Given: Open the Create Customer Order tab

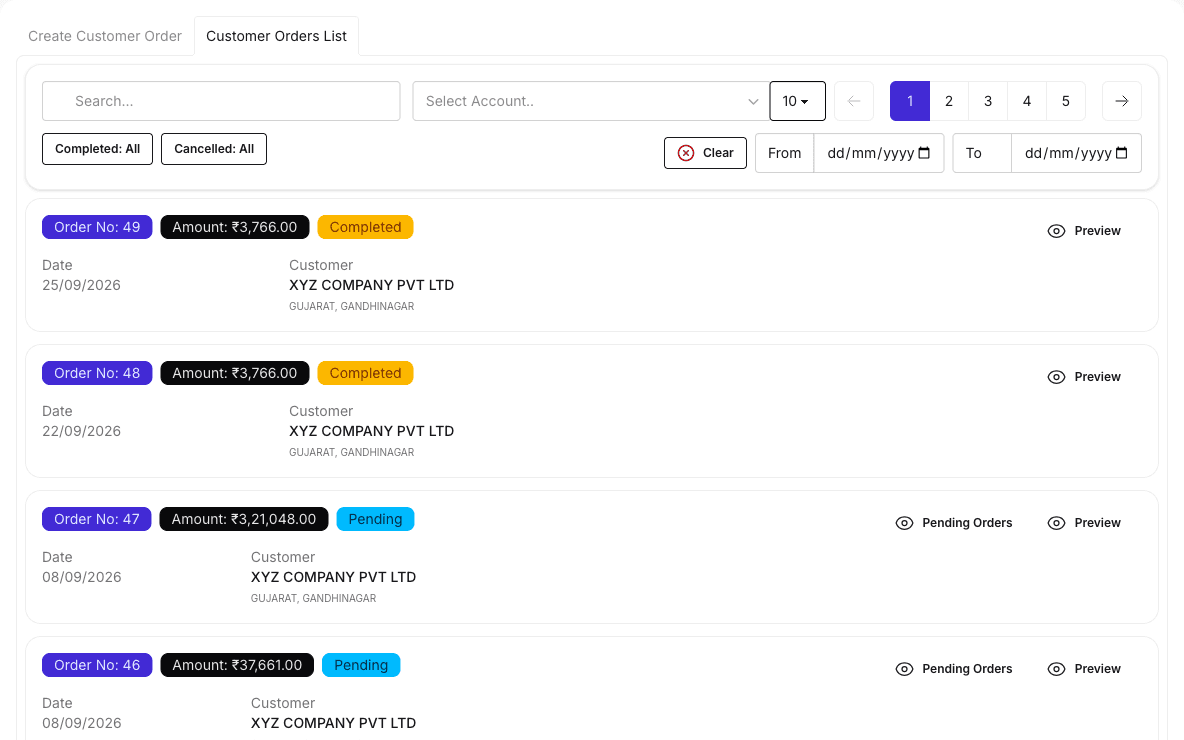Looking at the screenshot, I should point(105,36).
